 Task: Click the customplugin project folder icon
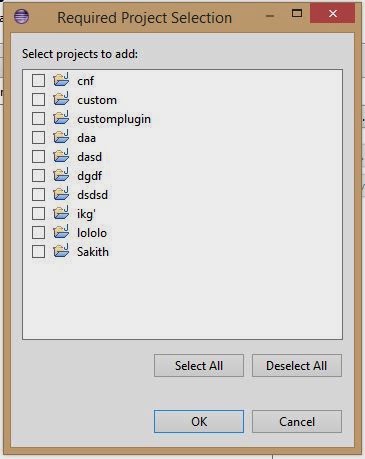coord(61,118)
